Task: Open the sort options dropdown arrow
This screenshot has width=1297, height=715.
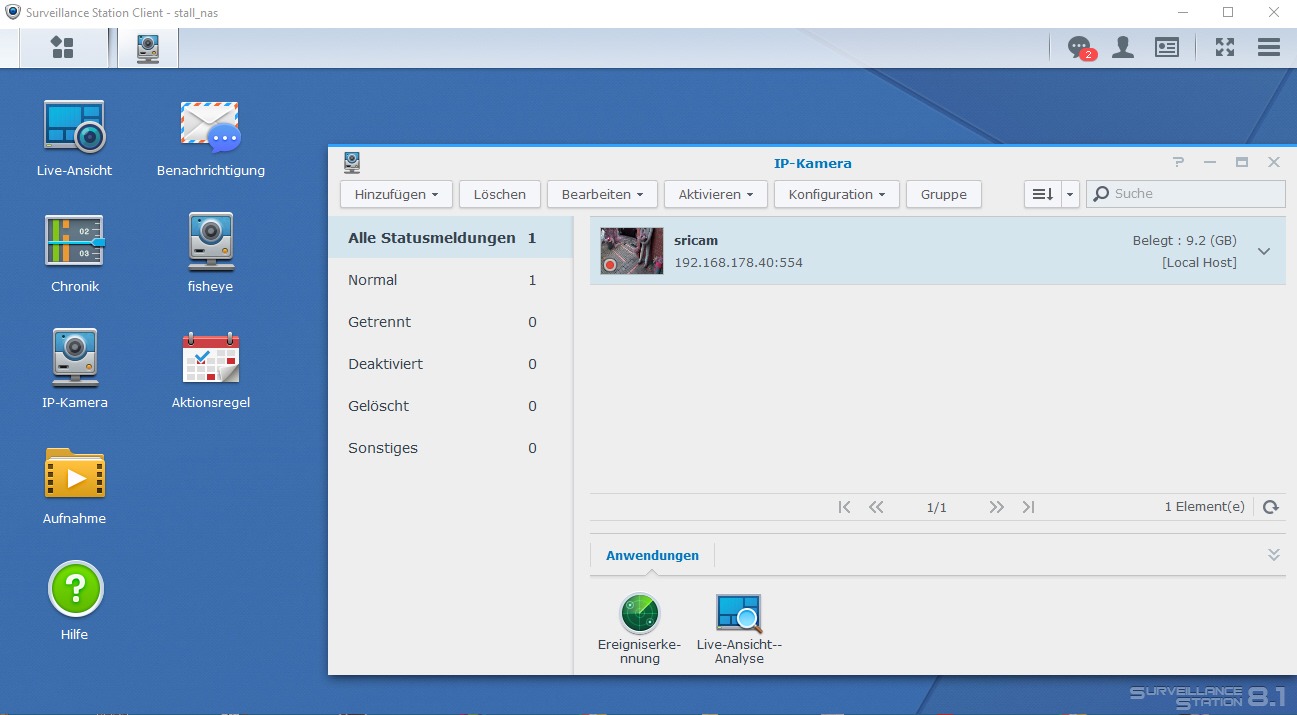Action: click(x=1071, y=194)
